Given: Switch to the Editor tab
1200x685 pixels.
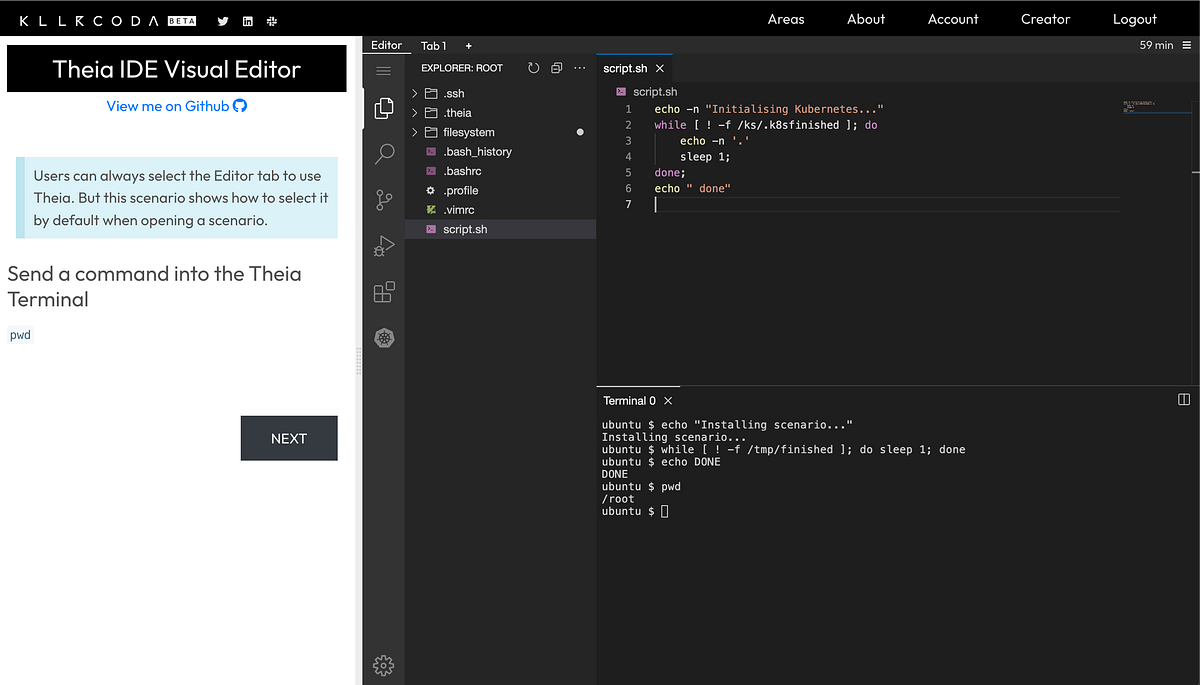Looking at the screenshot, I should pyautogui.click(x=387, y=45).
